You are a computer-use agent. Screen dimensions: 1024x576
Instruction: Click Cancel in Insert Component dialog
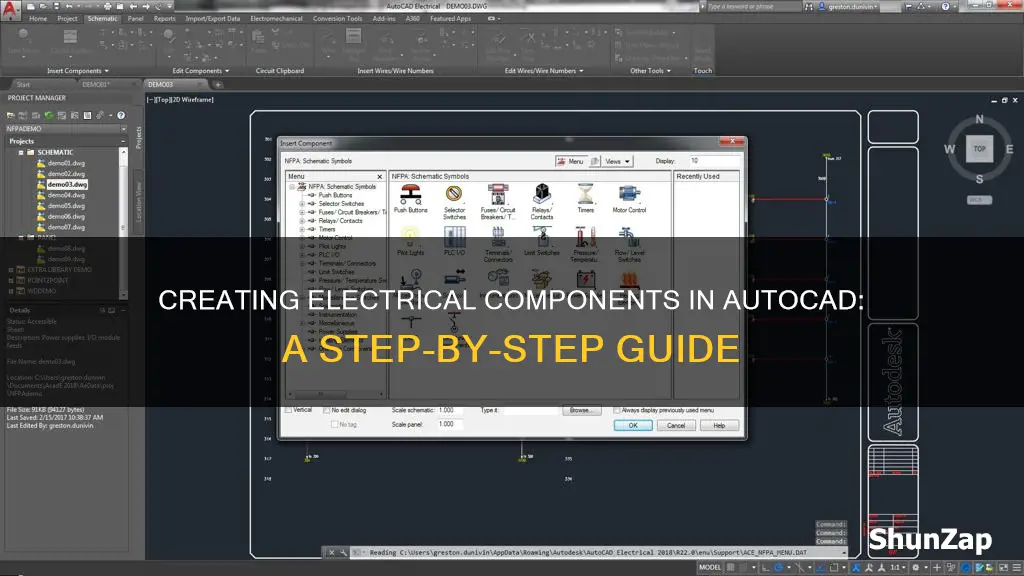676,425
